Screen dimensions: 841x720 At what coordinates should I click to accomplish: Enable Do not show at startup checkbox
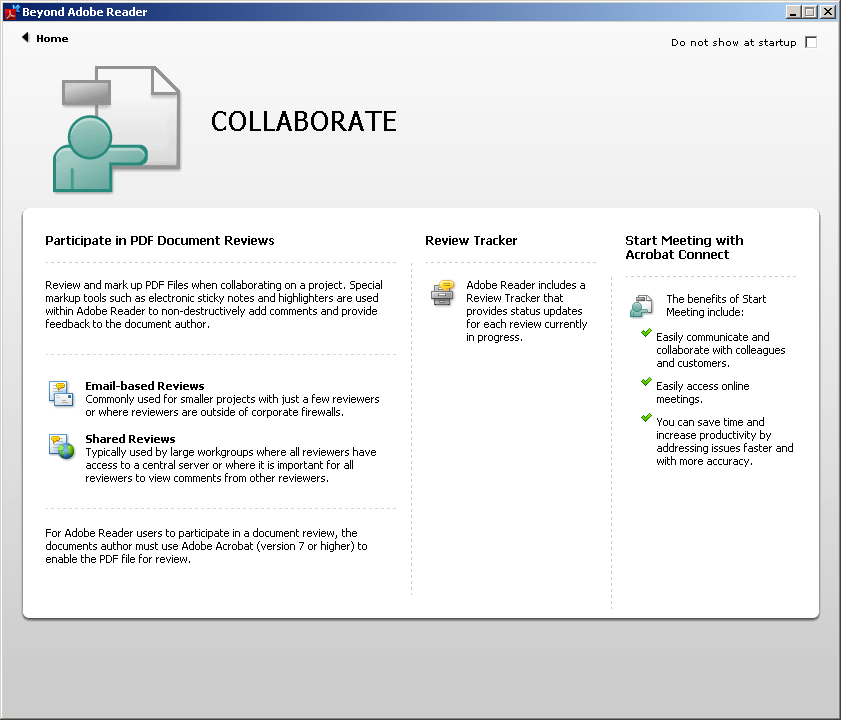811,42
